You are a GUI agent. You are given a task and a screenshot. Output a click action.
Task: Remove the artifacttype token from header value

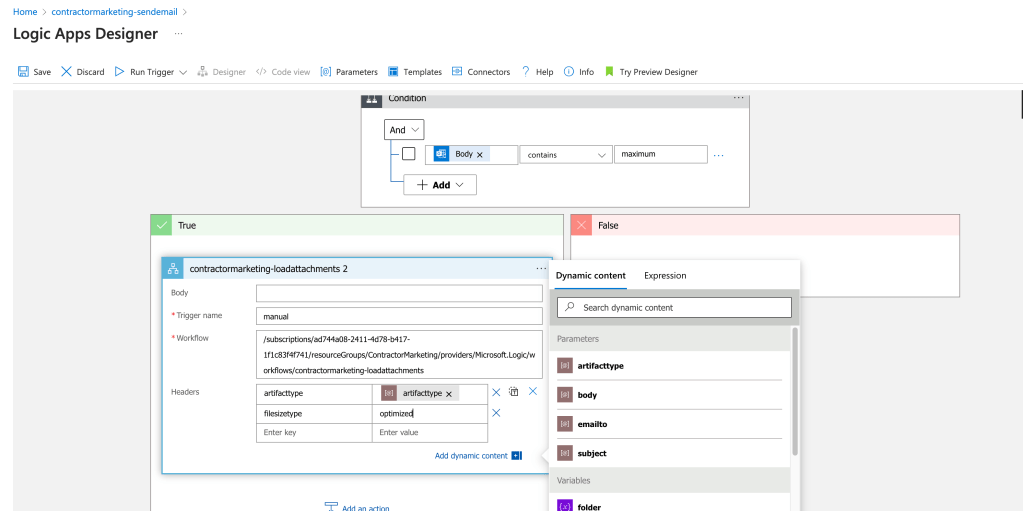coord(449,394)
